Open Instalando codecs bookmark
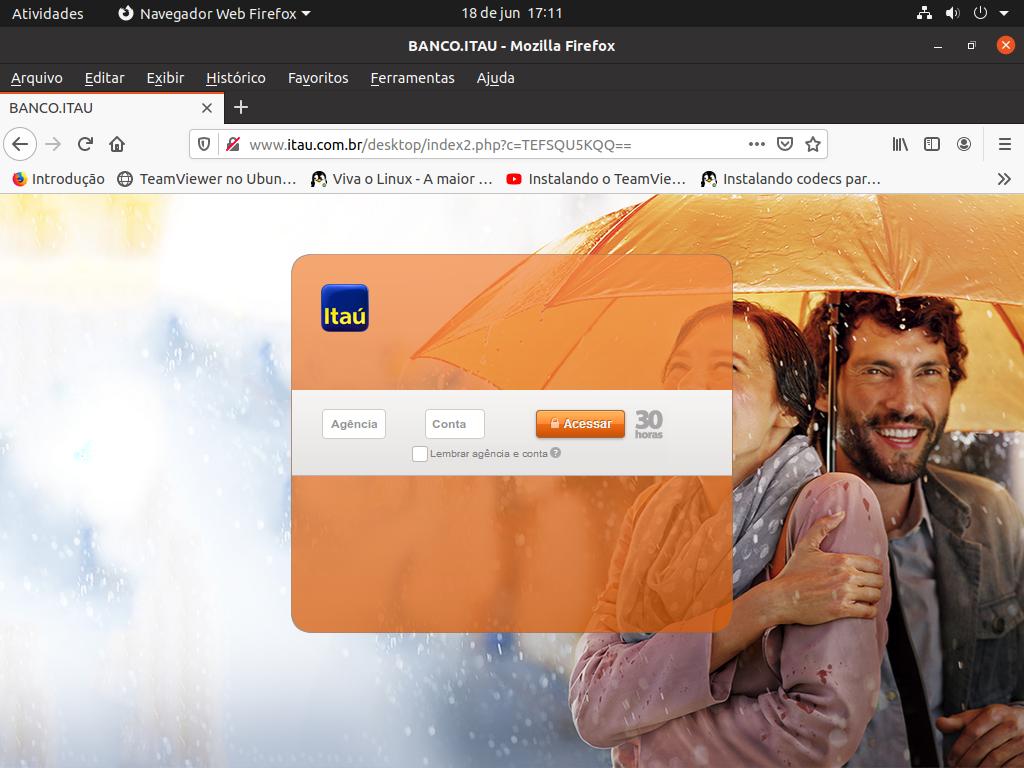The width and height of the screenshot is (1024, 768). point(791,179)
